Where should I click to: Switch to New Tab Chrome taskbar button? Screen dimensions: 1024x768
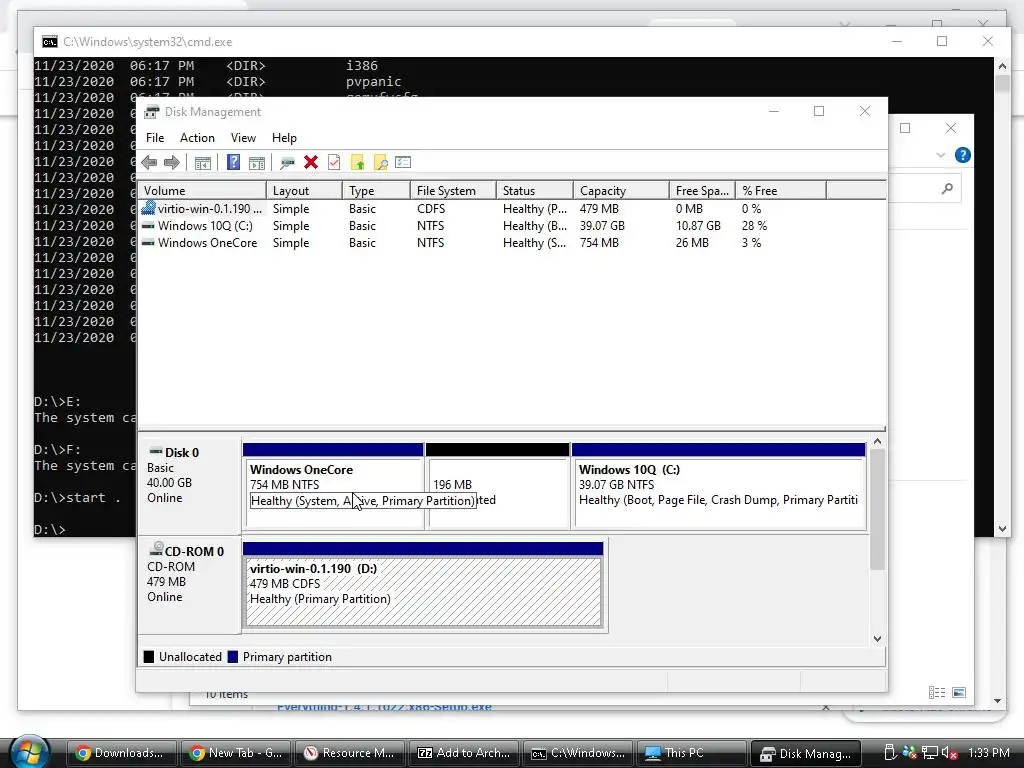coord(236,753)
